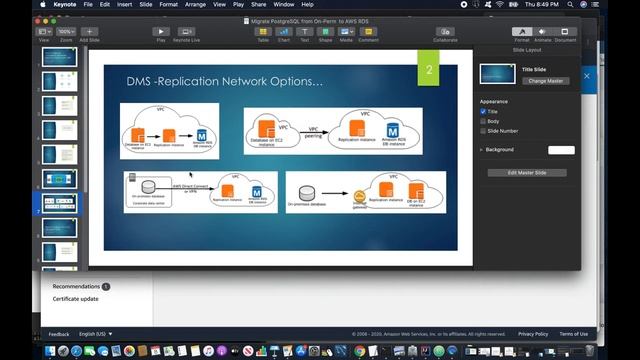This screenshot has height=360, width=640.
Task: Click the Change Master button
Action: (546, 81)
